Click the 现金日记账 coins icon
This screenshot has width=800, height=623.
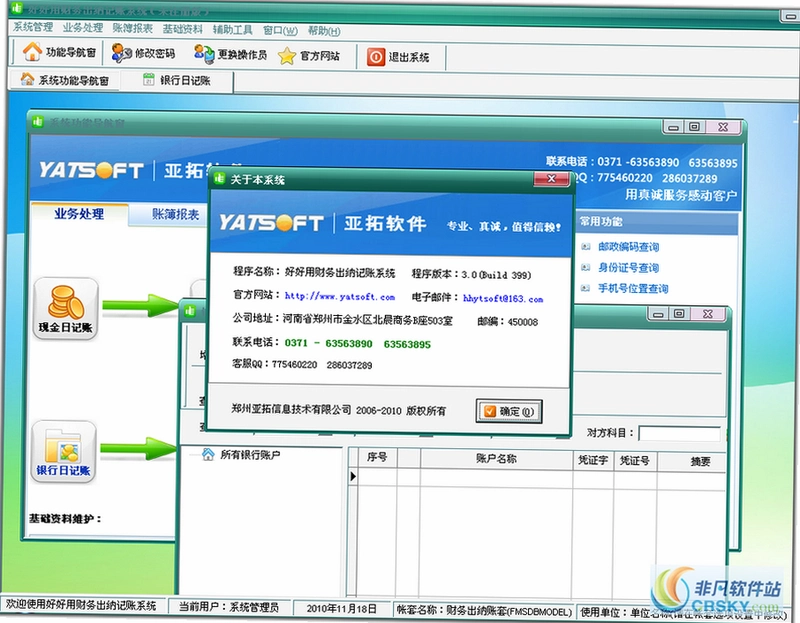(x=66, y=302)
